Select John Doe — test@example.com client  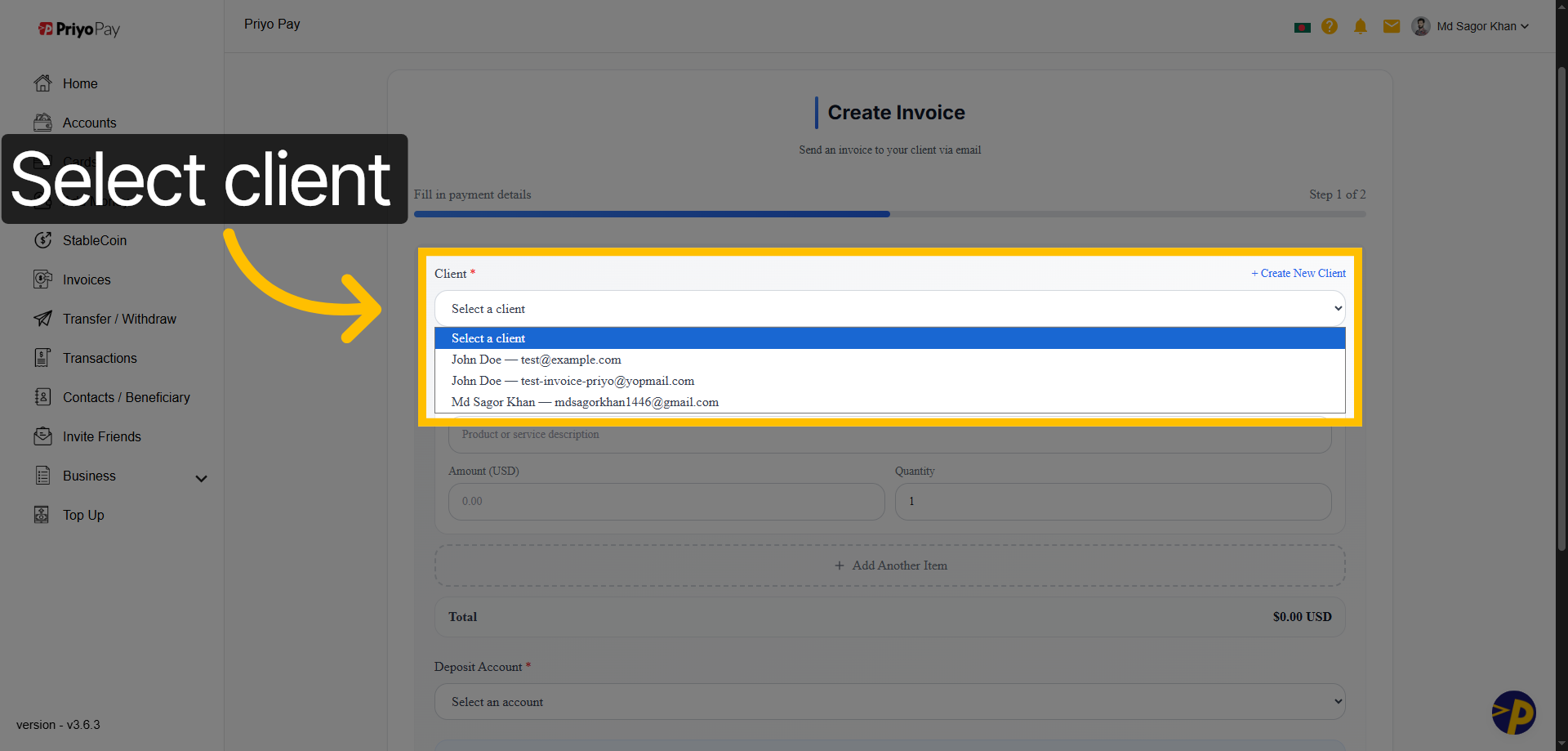point(536,360)
